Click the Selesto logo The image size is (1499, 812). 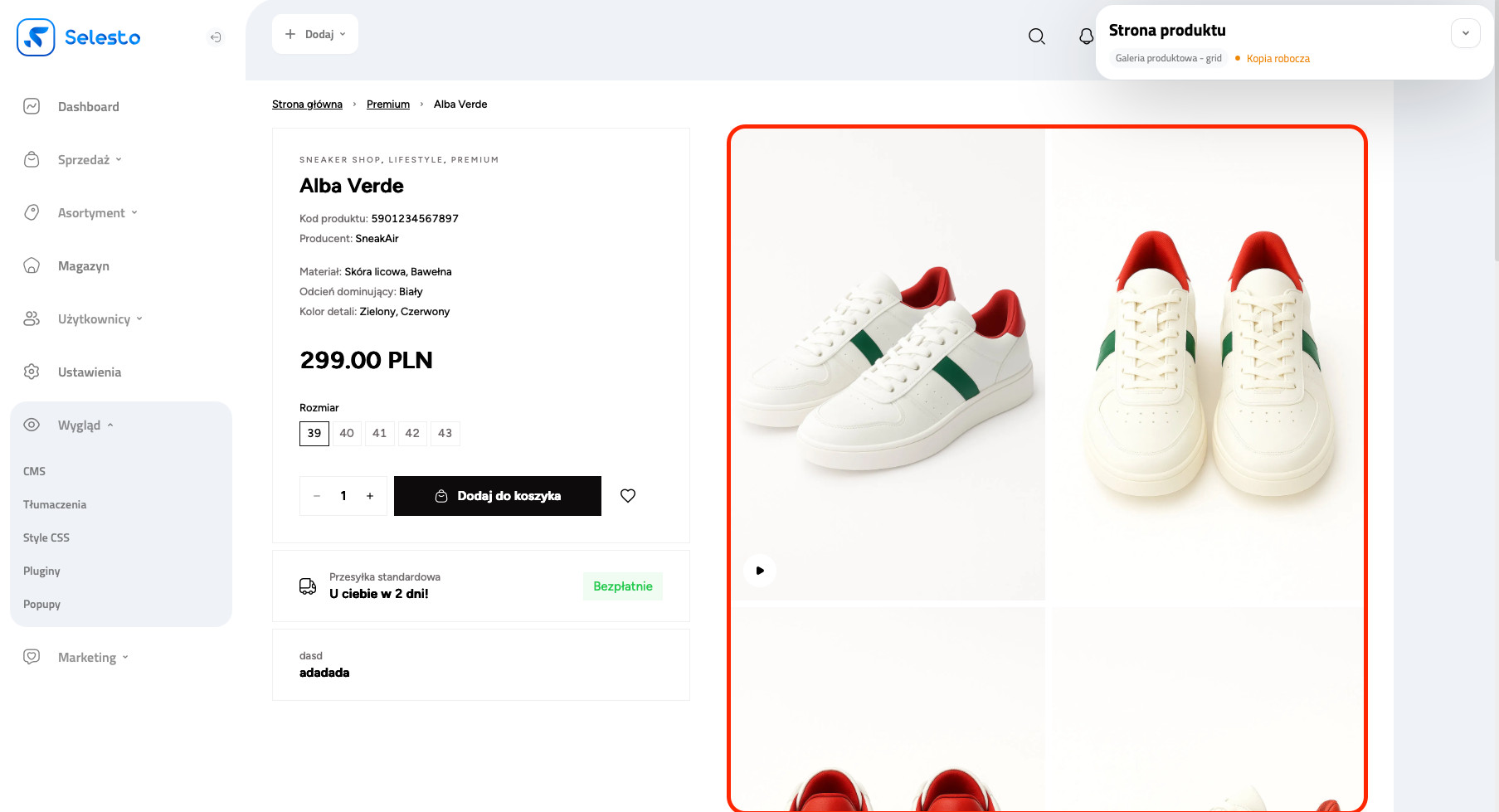[79, 37]
